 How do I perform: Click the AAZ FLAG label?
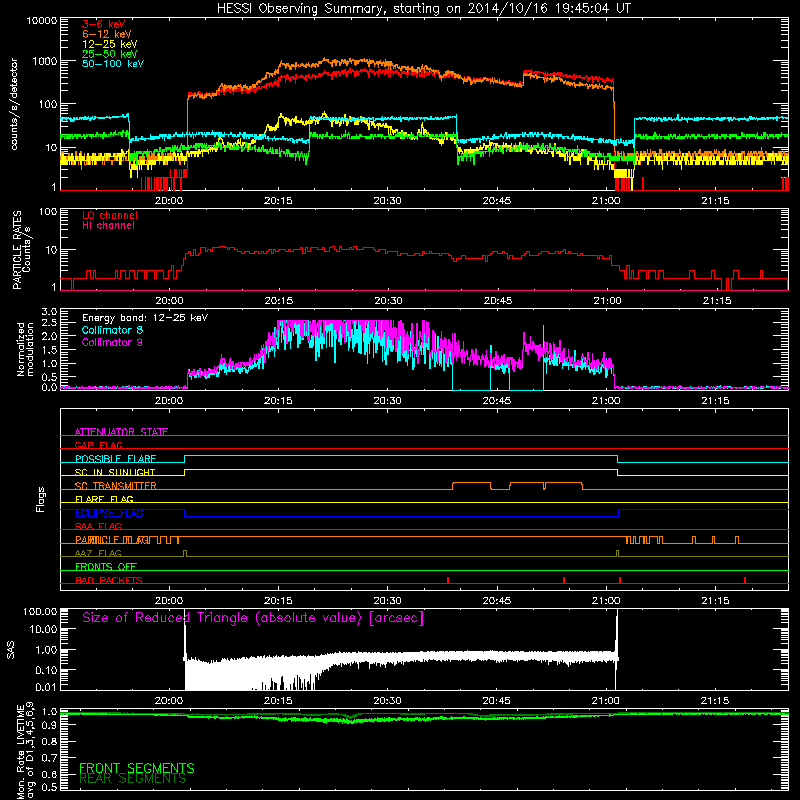[x=98, y=553]
